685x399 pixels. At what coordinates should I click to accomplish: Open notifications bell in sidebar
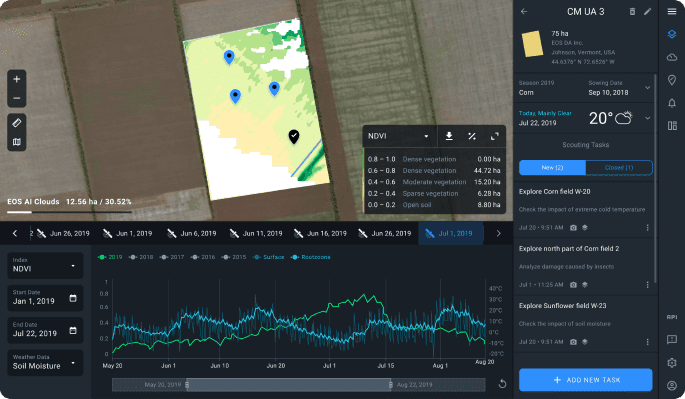click(x=672, y=103)
